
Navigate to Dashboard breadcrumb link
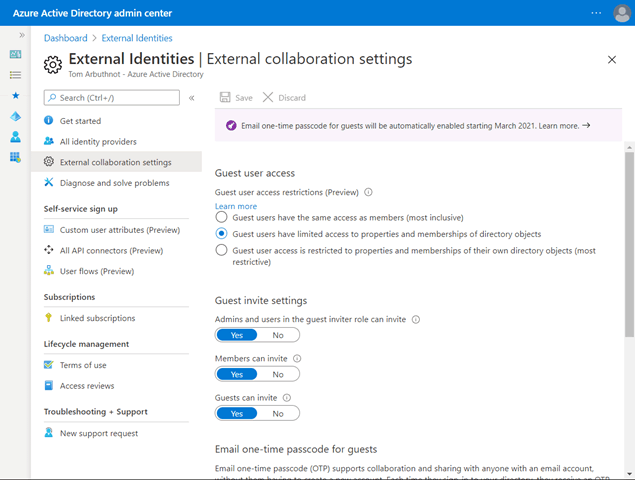click(x=65, y=38)
